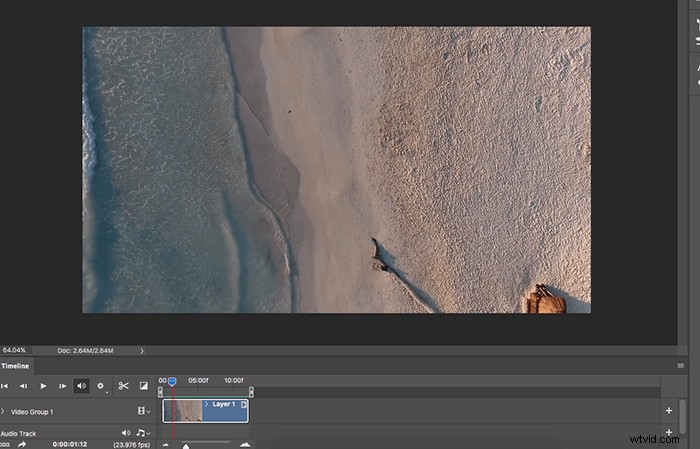This screenshot has width=700, height=449.
Task: Click the timeline vertical scrollbar
Action: [683, 416]
